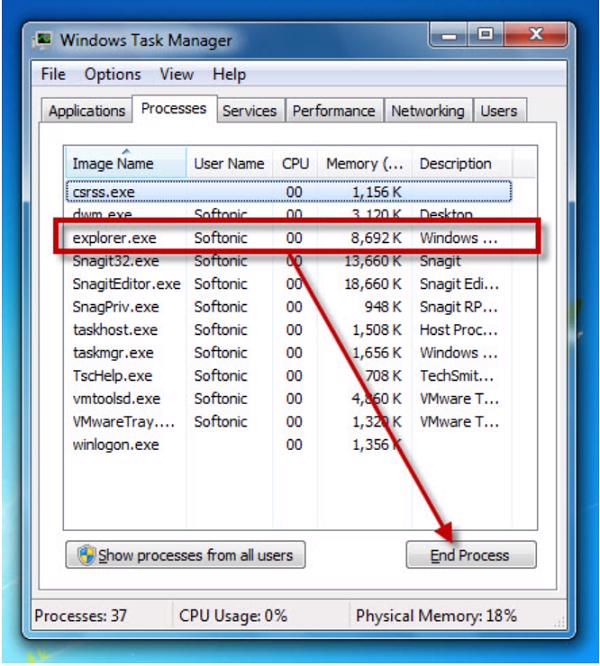Open the Options menu
Screen dimensions: 600x666
click(x=113, y=74)
